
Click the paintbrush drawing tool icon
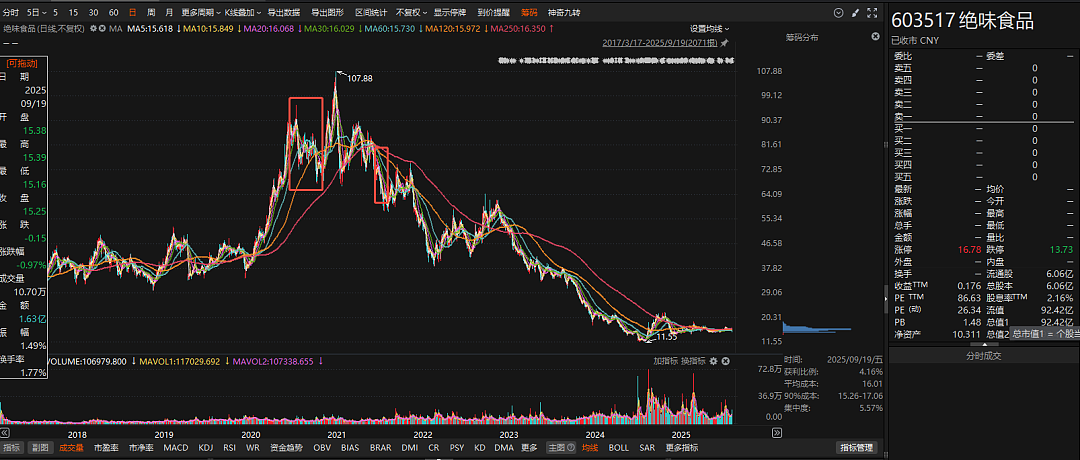(x=855, y=12)
